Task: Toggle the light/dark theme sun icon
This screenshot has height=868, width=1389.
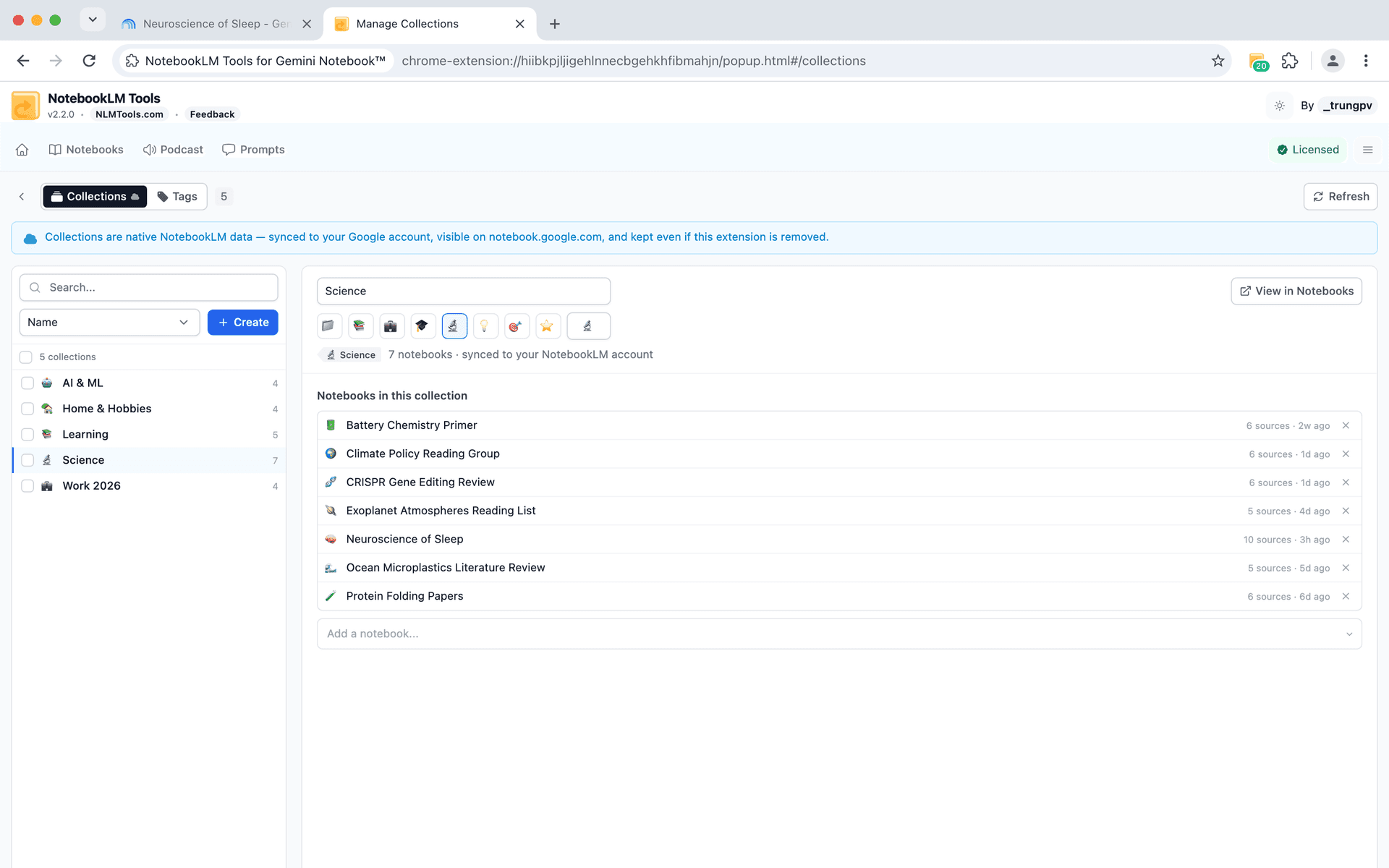Action: pos(1279,106)
